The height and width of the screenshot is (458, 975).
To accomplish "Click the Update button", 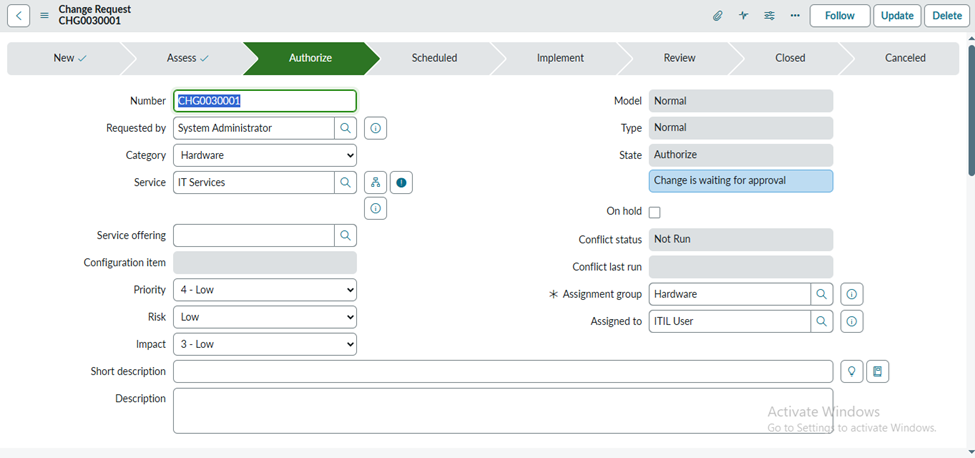I will click(897, 16).
